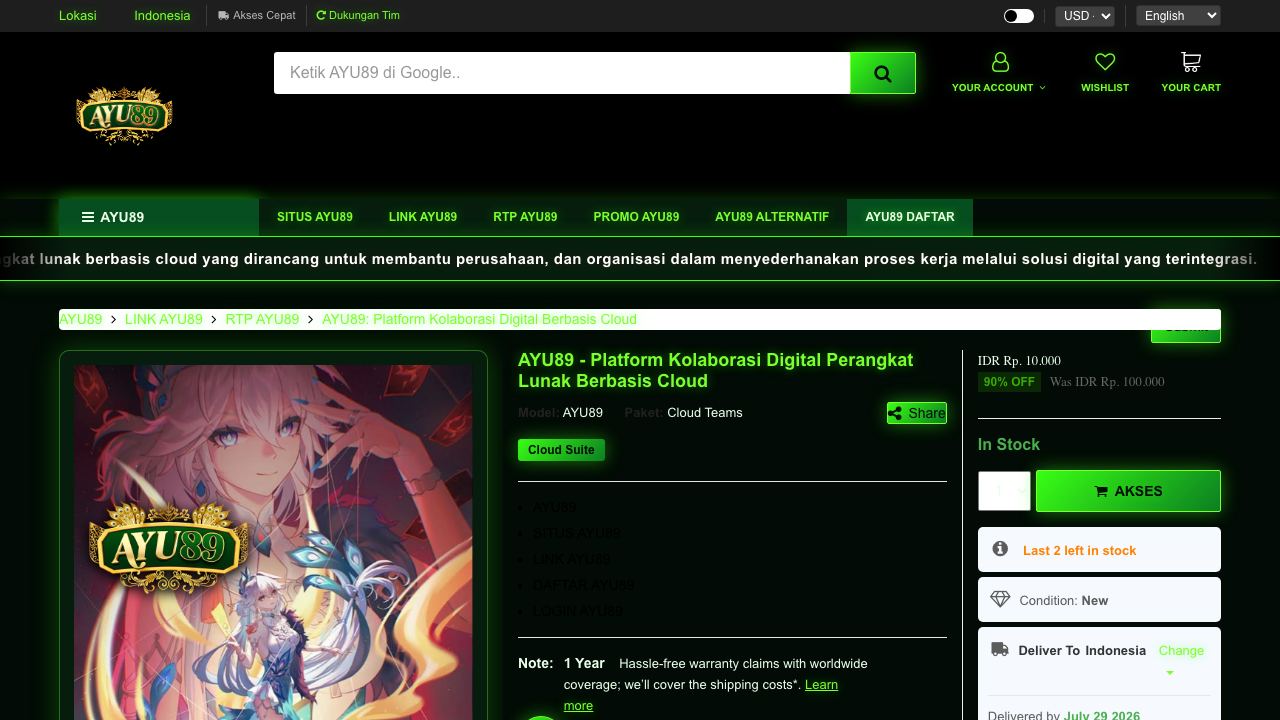Open LINK AYU89 in the navigation bar
Viewport: 1280px width, 720px height.
[423, 217]
